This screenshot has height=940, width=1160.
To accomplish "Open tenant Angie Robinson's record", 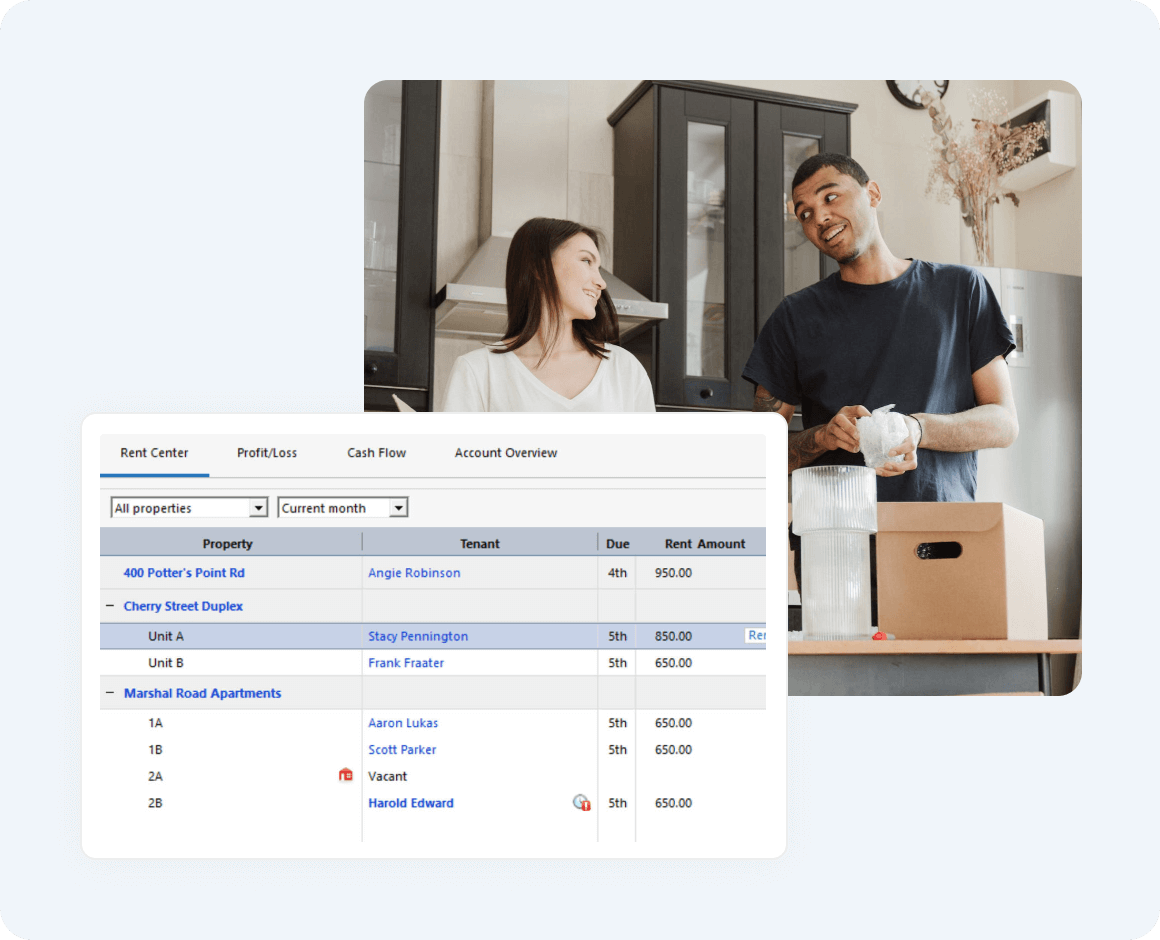I will [x=414, y=573].
